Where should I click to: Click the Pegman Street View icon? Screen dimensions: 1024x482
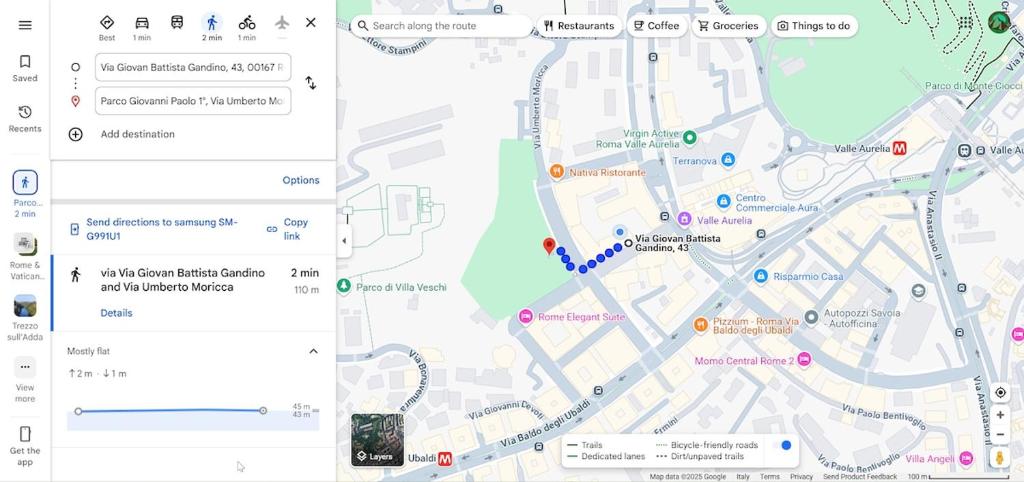coord(999,457)
